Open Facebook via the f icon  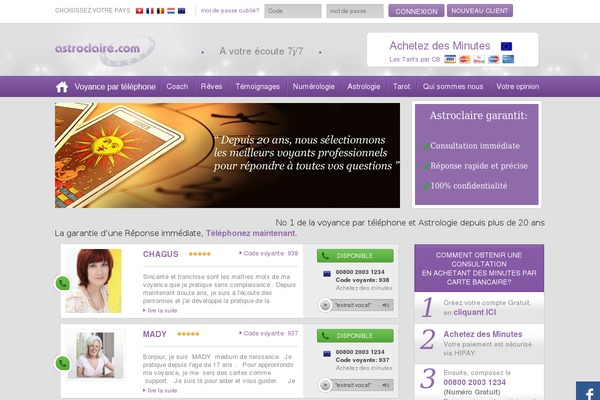588,391
